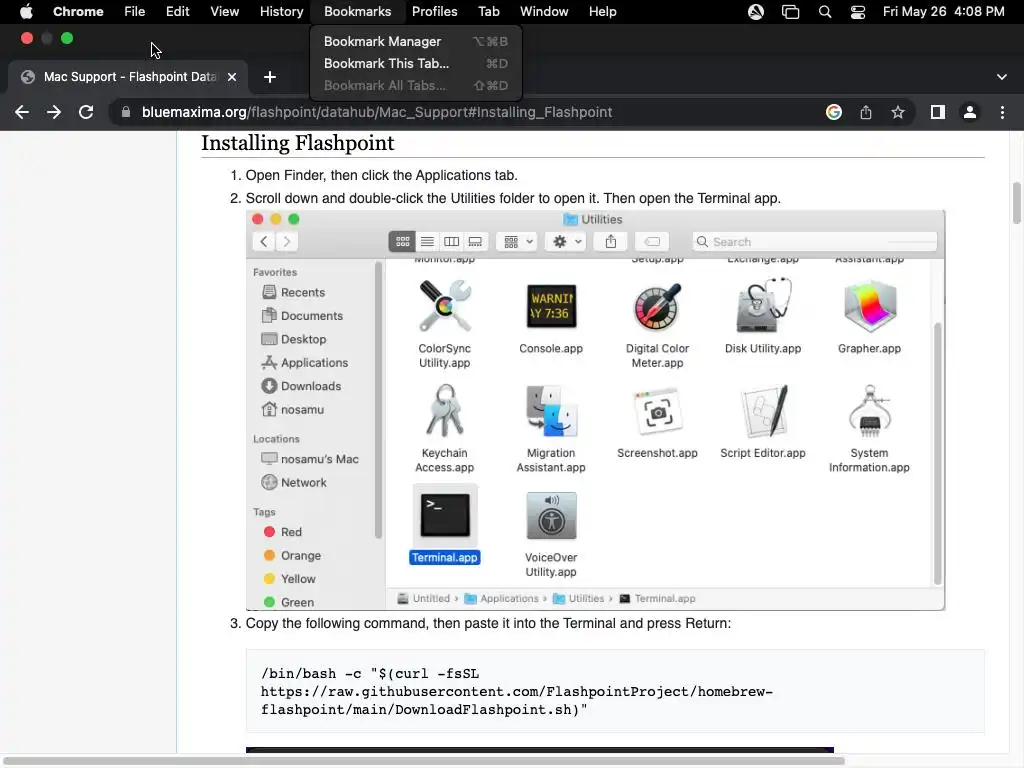Switch Finder to gallery view
Screen dimensions: 1024x768
click(x=475, y=242)
